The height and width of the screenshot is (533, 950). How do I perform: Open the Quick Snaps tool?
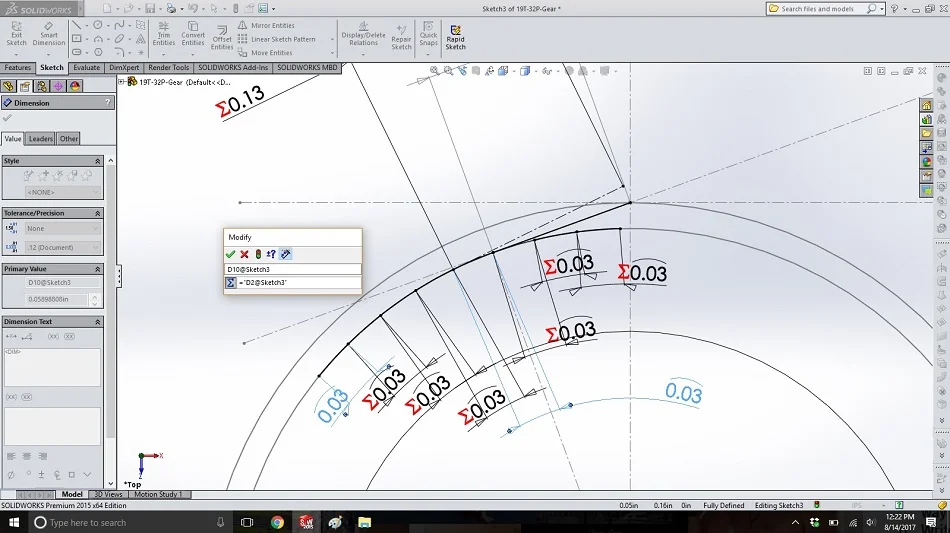click(x=428, y=34)
